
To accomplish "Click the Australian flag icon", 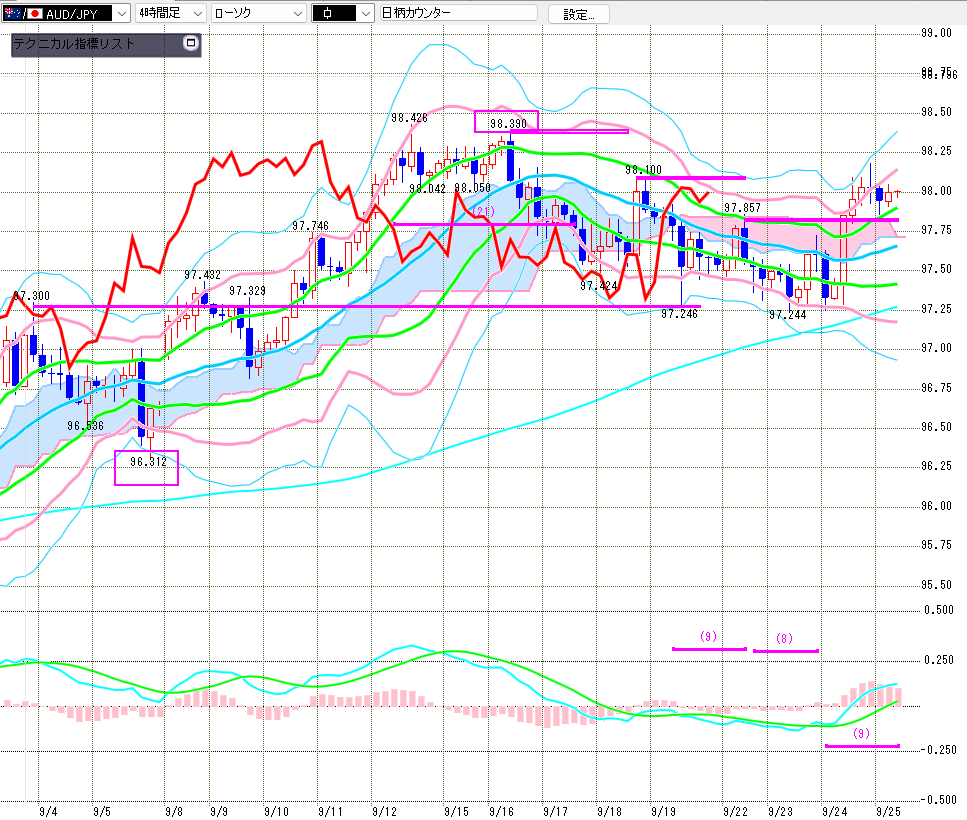I will point(11,13).
